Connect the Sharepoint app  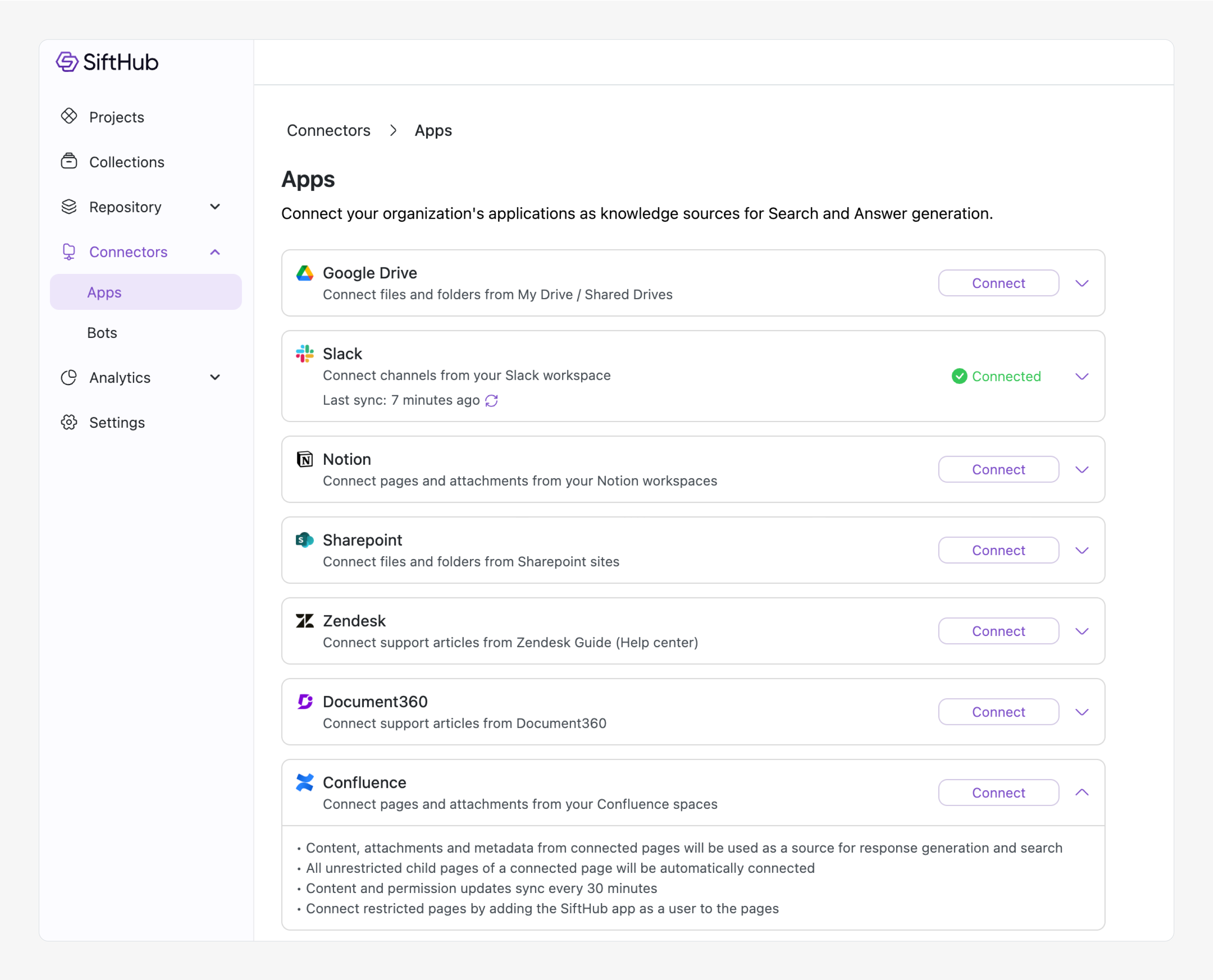[x=998, y=550]
